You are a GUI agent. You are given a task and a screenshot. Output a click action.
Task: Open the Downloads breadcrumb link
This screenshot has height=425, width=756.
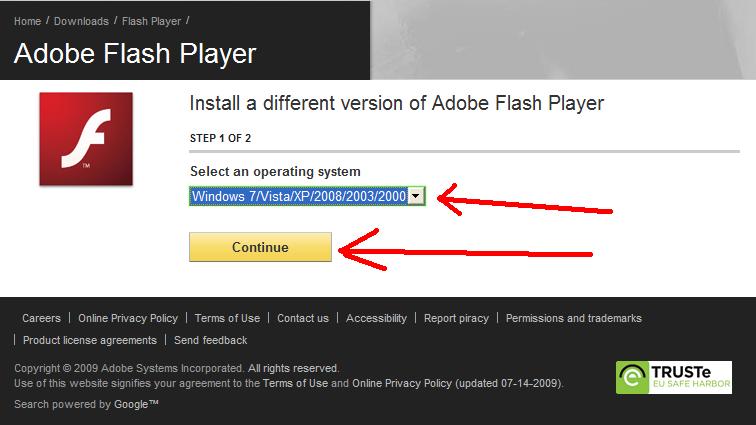81,20
